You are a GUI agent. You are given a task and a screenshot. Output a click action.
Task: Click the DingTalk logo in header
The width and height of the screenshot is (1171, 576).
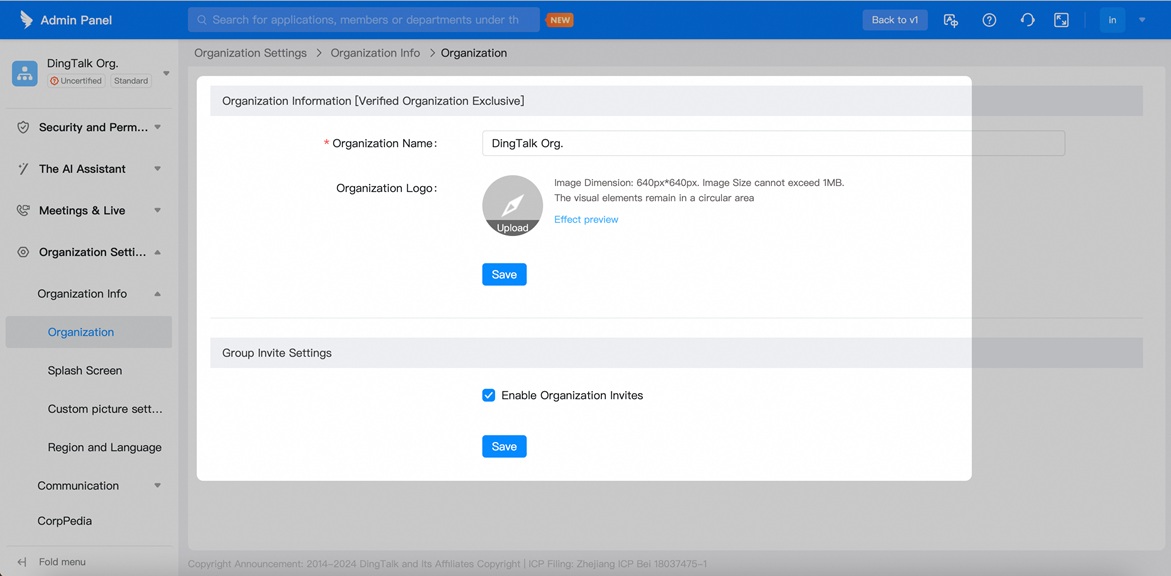[25, 19]
